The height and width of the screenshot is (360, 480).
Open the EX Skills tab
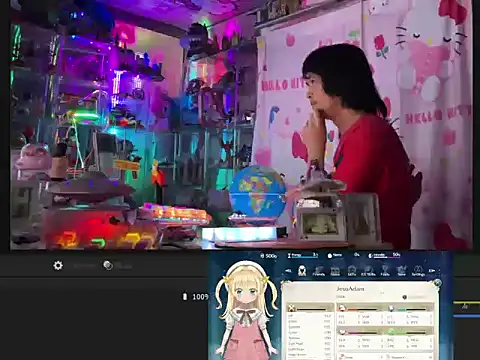point(368,271)
